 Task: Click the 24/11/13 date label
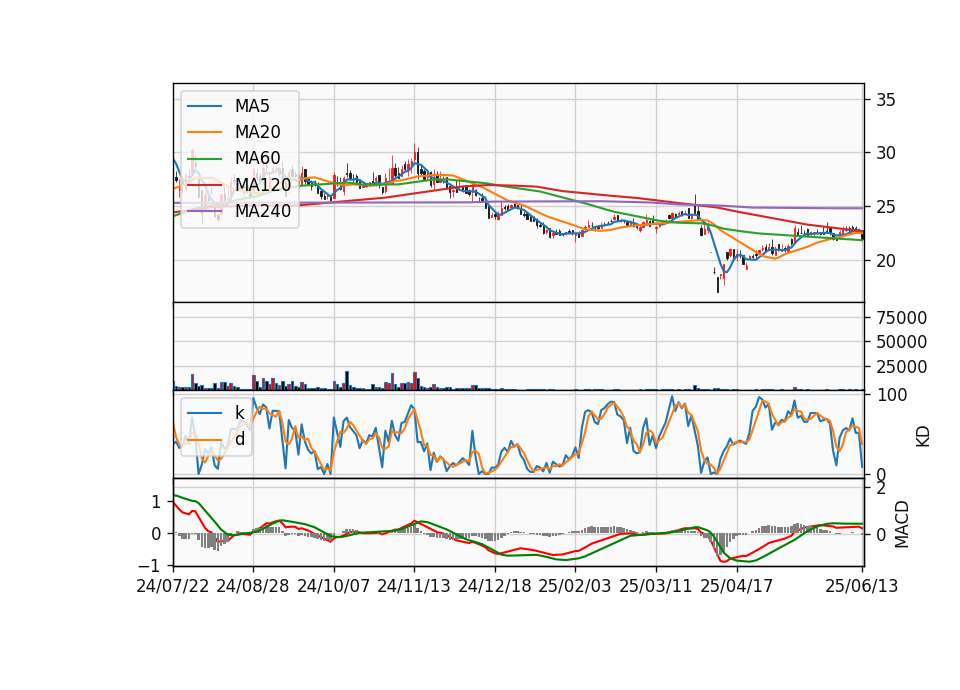(x=414, y=586)
